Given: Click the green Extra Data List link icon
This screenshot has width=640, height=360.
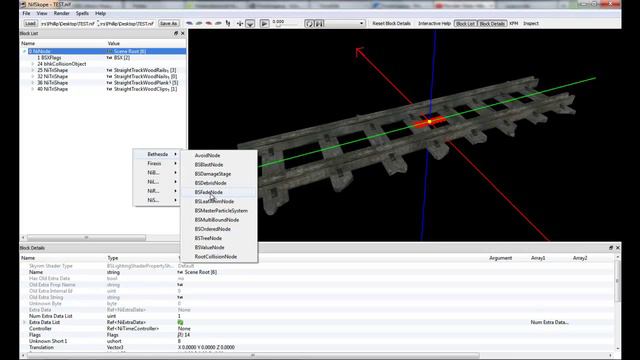Looking at the screenshot, I should pyautogui.click(x=180, y=322).
